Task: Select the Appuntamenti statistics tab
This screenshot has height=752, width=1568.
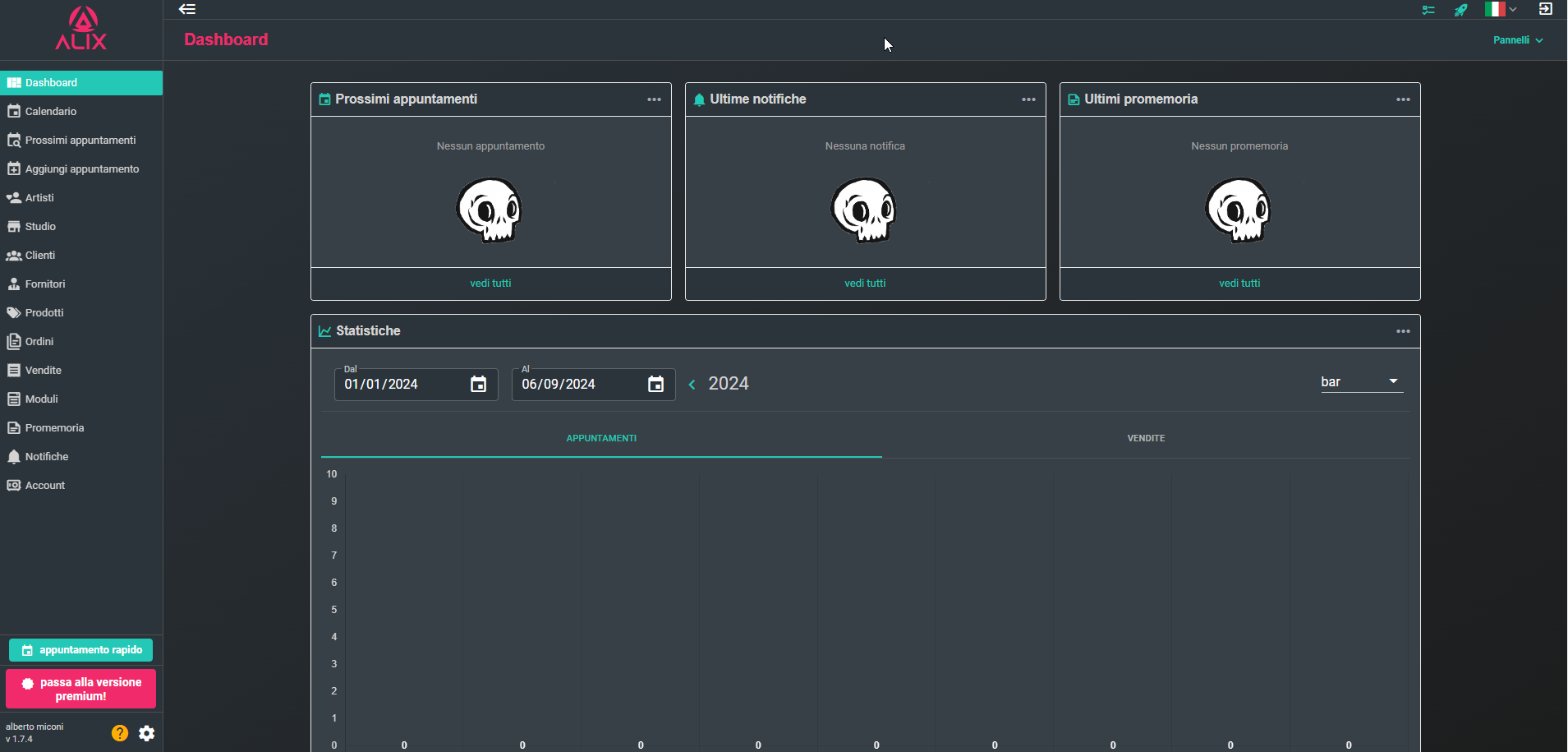Action: pyautogui.click(x=601, y=438)
